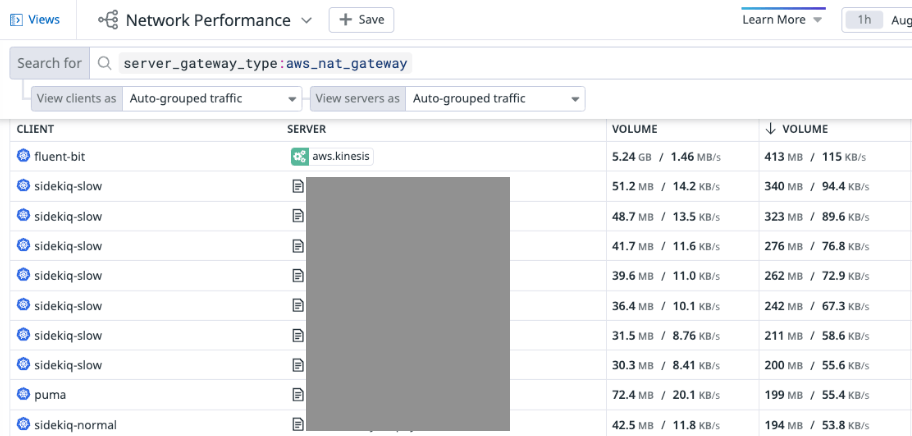
Task: Select the sidekiq-normal client name
Action: (x=76, y=424)
